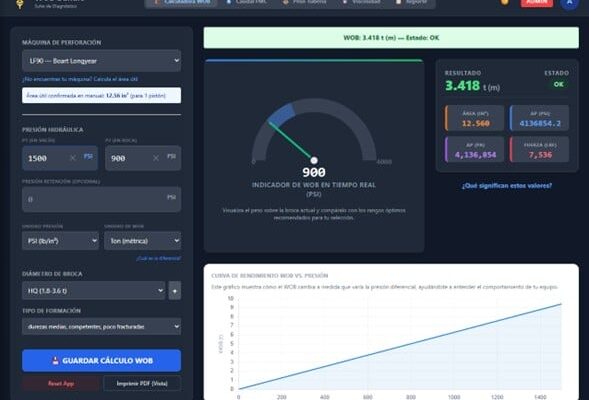Add a custom bit diameter with plus button

click(175, 290)
